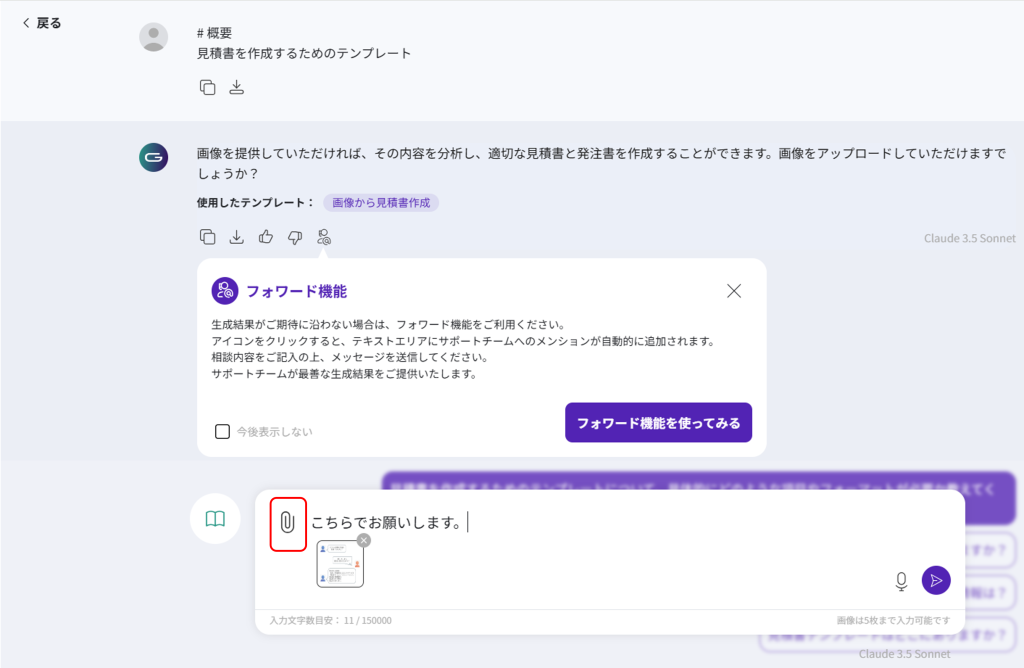The width and height of the screenshot is (1024, 668).
Task: Copy the user's prompt message
Action: coord(208,87)
